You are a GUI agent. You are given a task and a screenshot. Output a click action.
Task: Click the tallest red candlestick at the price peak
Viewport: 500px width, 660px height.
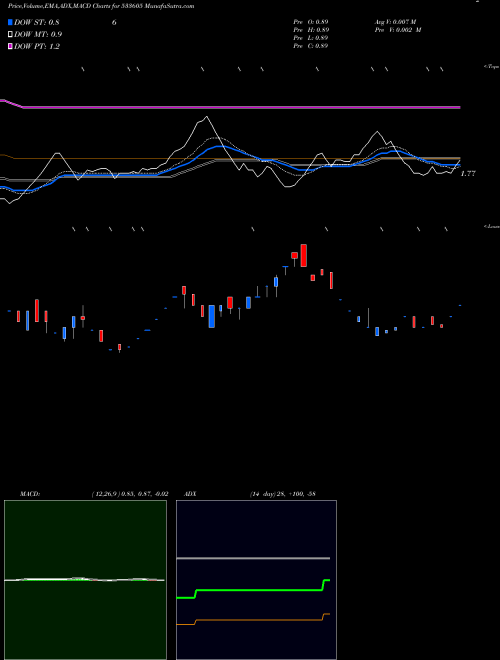click(303, 255)
